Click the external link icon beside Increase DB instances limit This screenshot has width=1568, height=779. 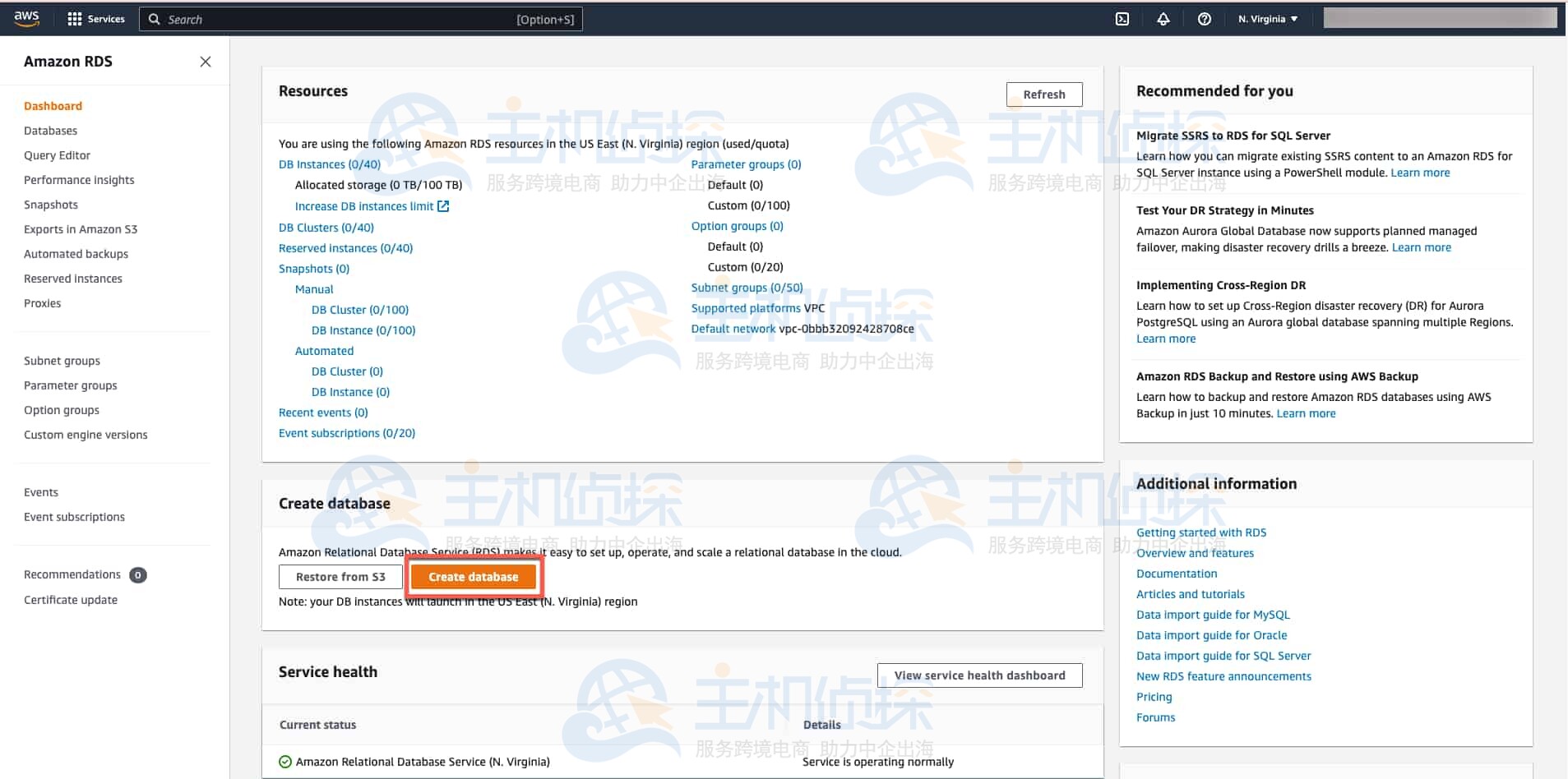click(x=443, y=206)
